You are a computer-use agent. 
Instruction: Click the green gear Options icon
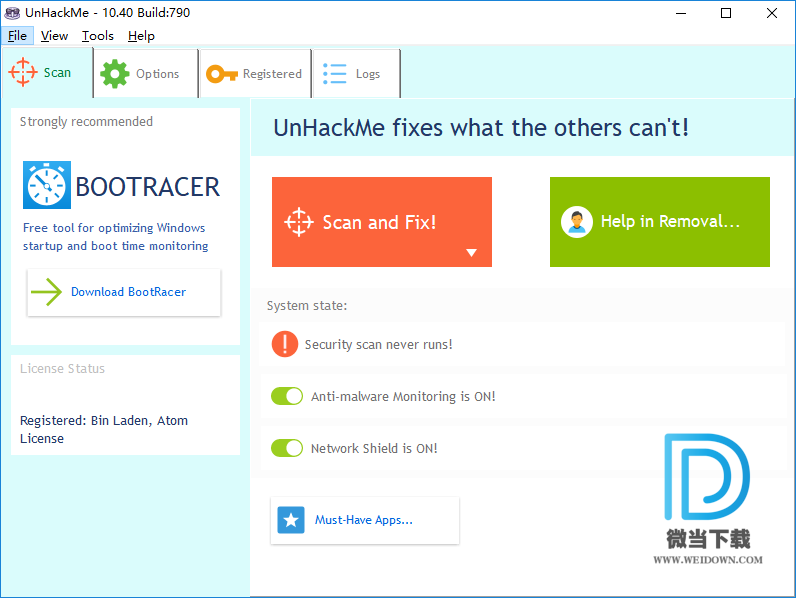115,74
